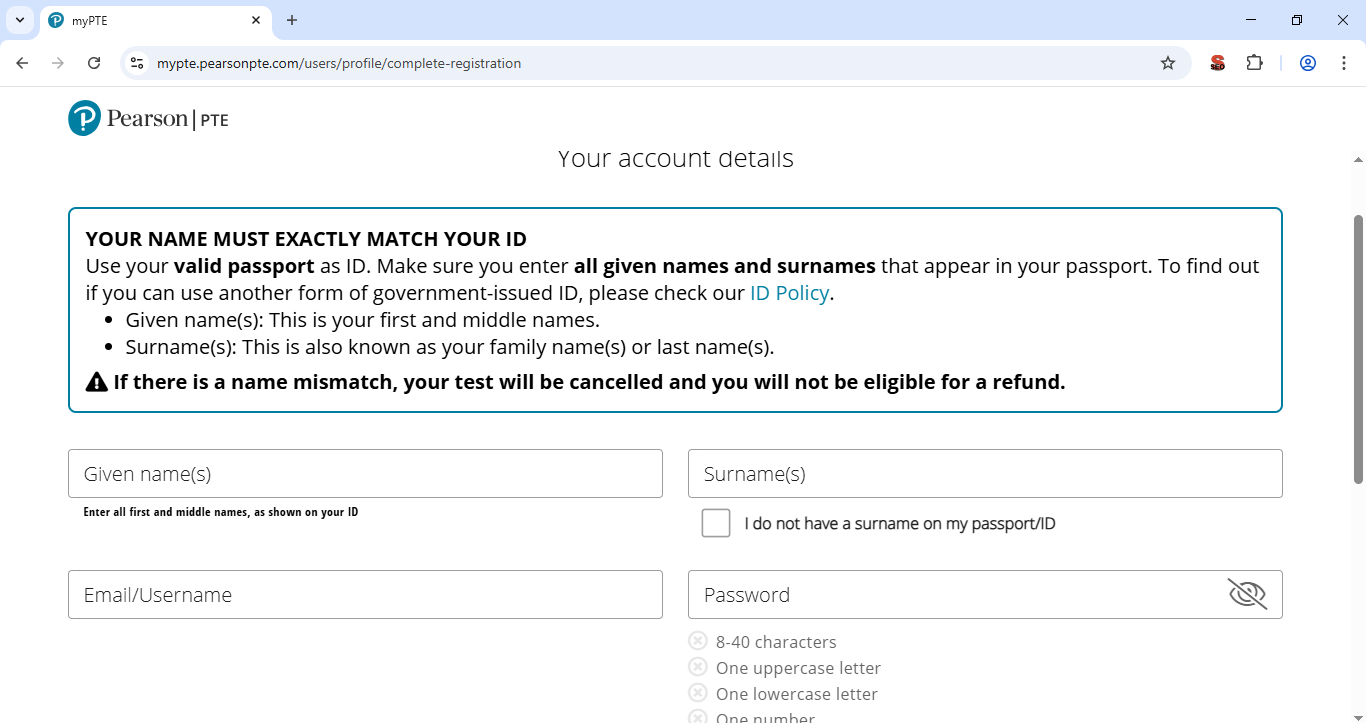Click the forward navigation arrow

coord(58,62)
